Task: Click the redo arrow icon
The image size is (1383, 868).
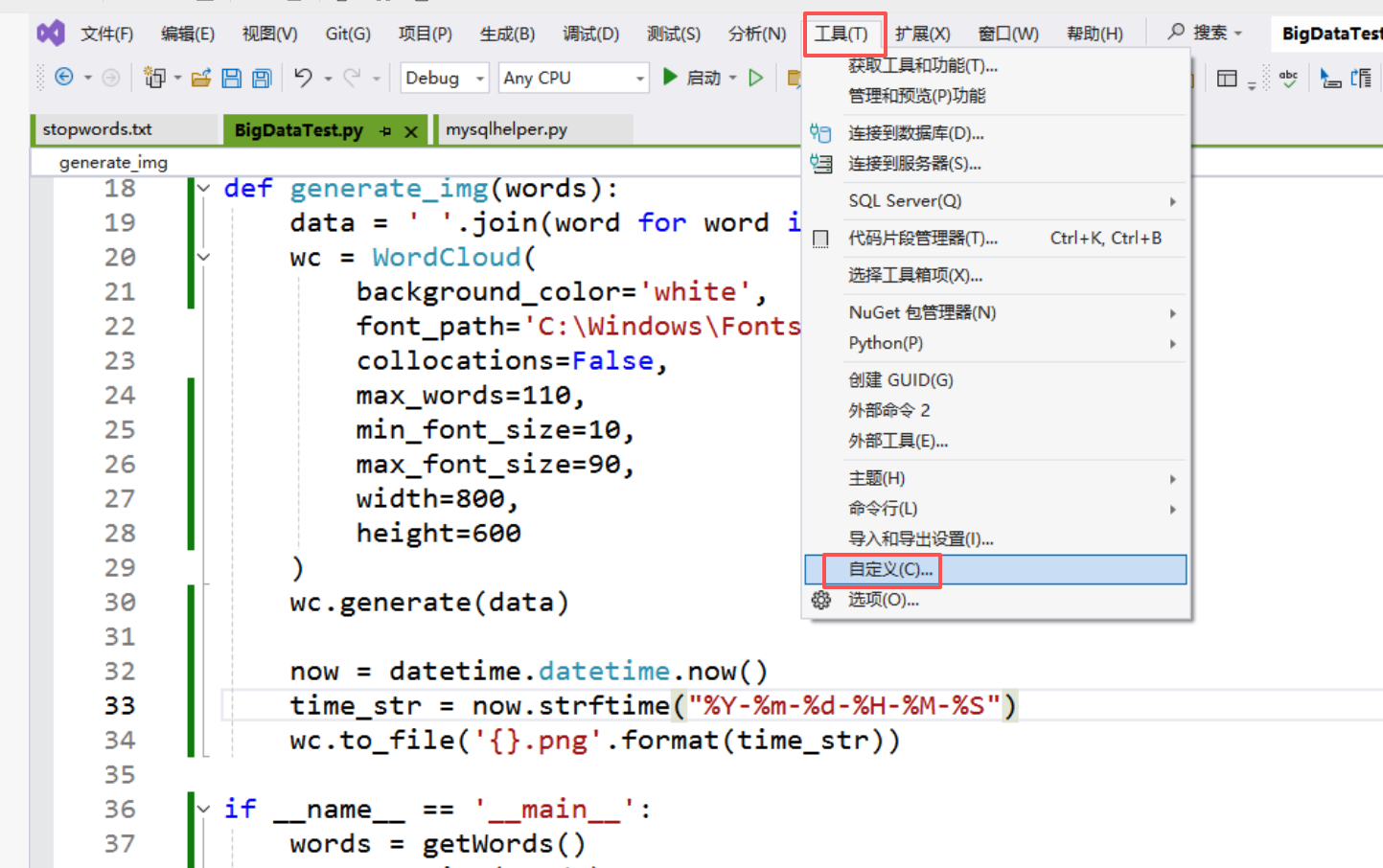Action: pos(352,77)
